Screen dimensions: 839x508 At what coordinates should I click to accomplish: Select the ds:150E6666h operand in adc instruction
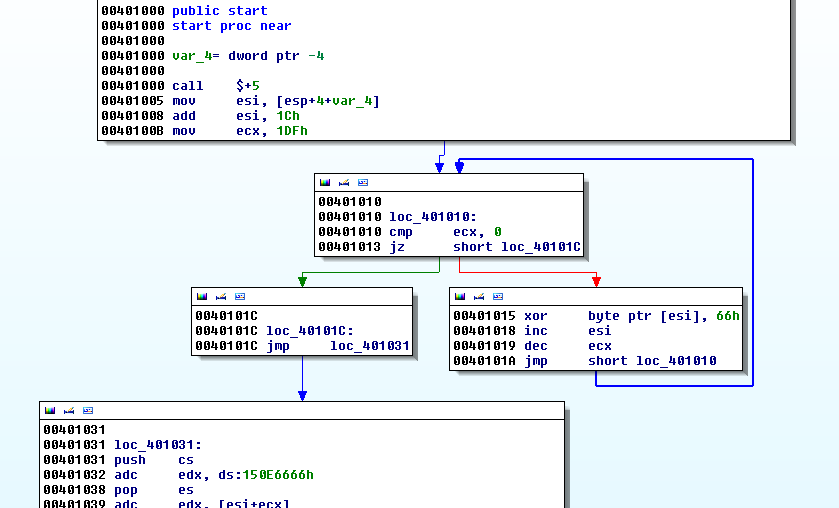pyautogui.click(x=276, y=475)
